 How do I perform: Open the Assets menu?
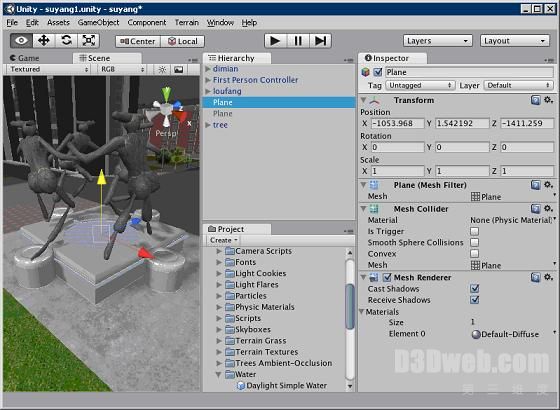[x=58, y=22]
